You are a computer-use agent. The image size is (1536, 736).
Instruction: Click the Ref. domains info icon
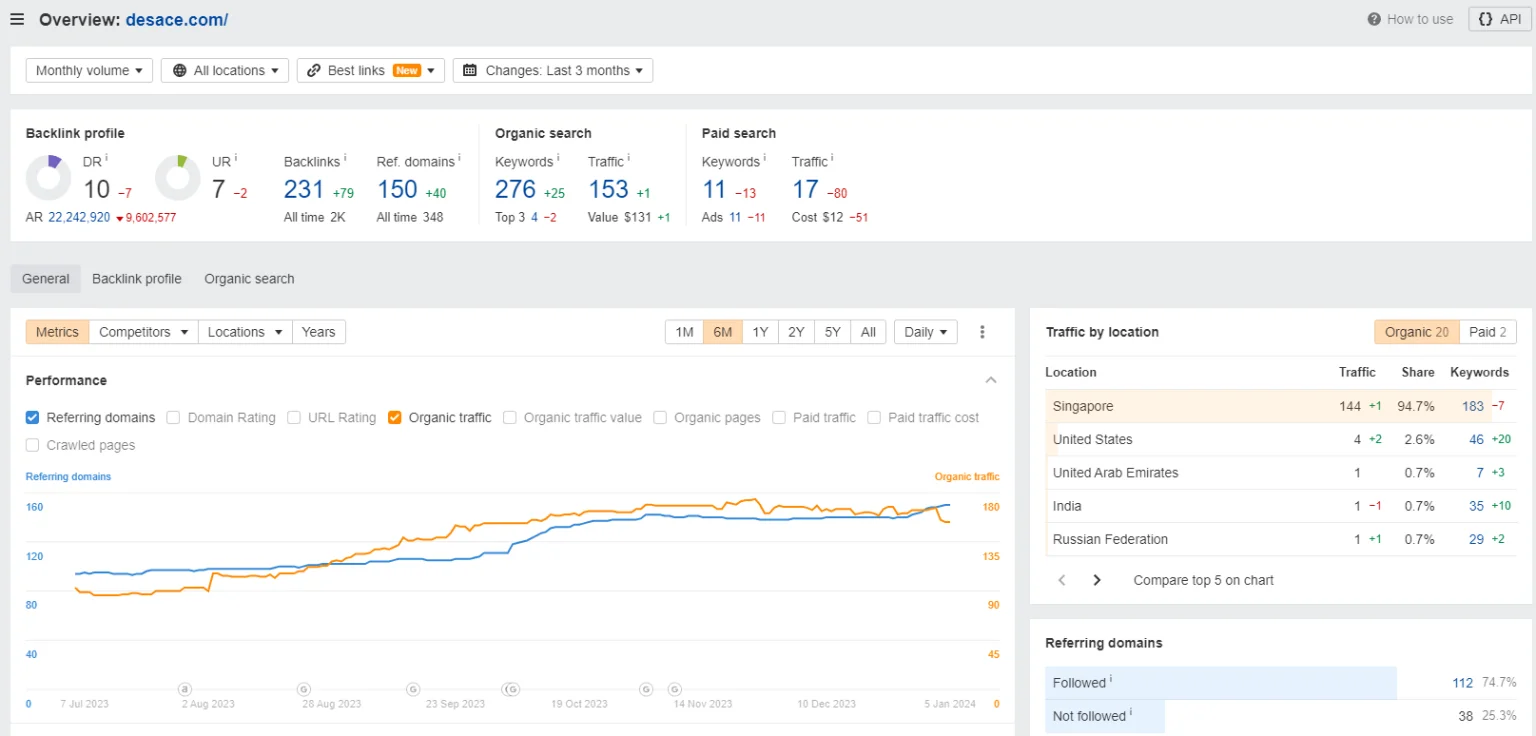(x=459, y=158)
